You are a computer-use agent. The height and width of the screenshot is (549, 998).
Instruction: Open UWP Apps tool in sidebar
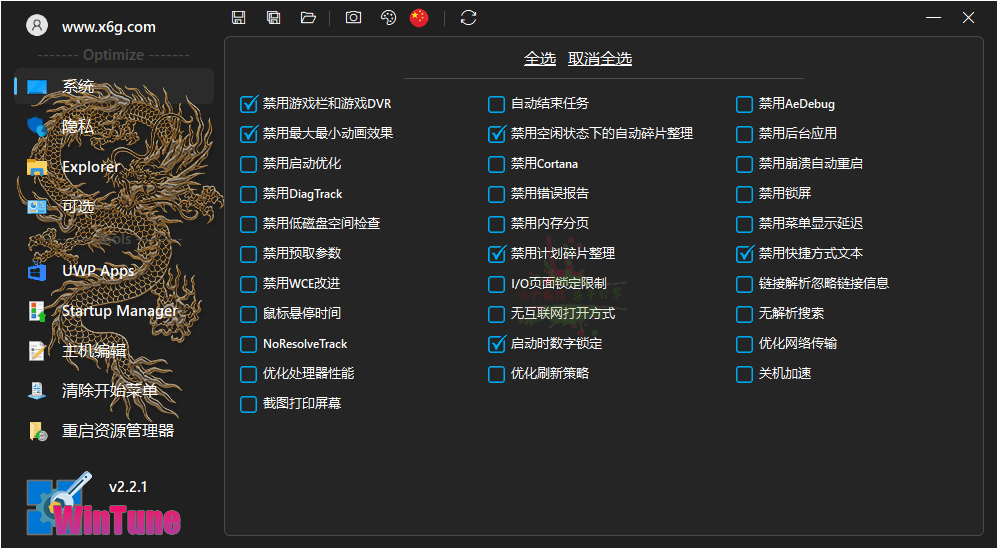pos(98,271)
